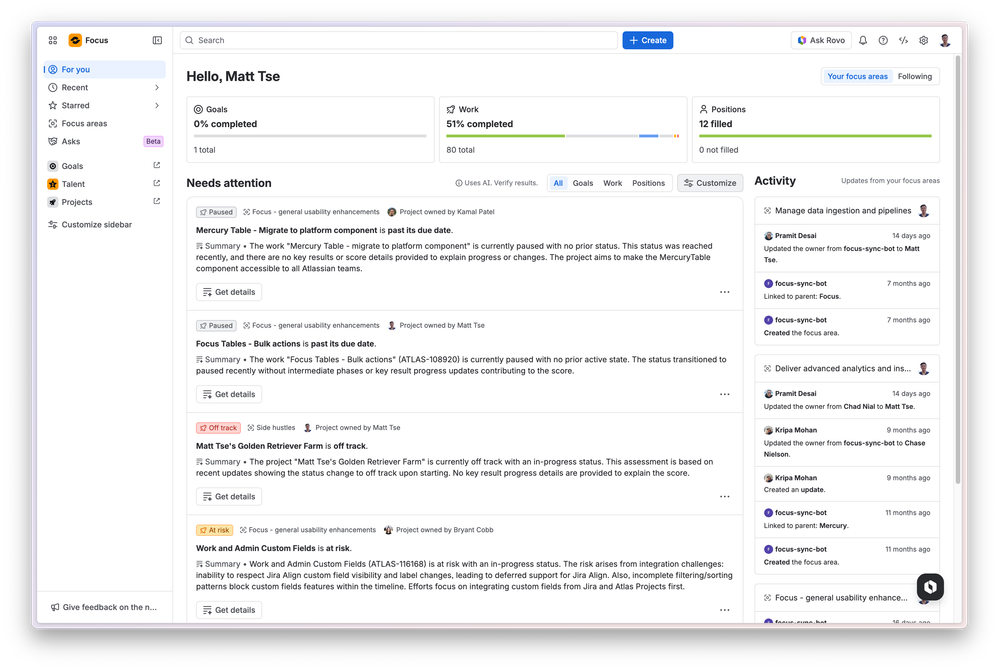Expand the Starred menu chevron
Screen dimensions: 999x670
pyautogui.click(x=157, y=105)
